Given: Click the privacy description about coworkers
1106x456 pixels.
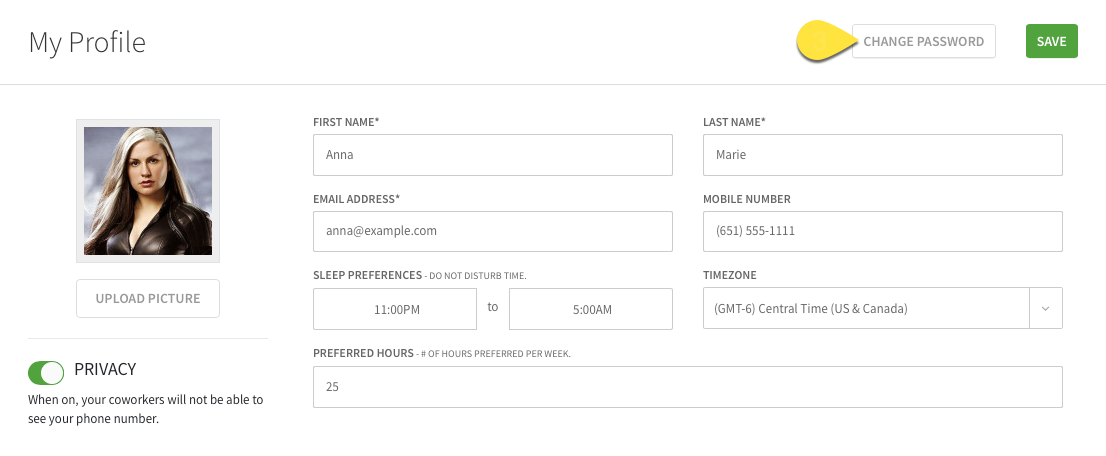Looking at the screenshot, I should [x=146, y=409].
